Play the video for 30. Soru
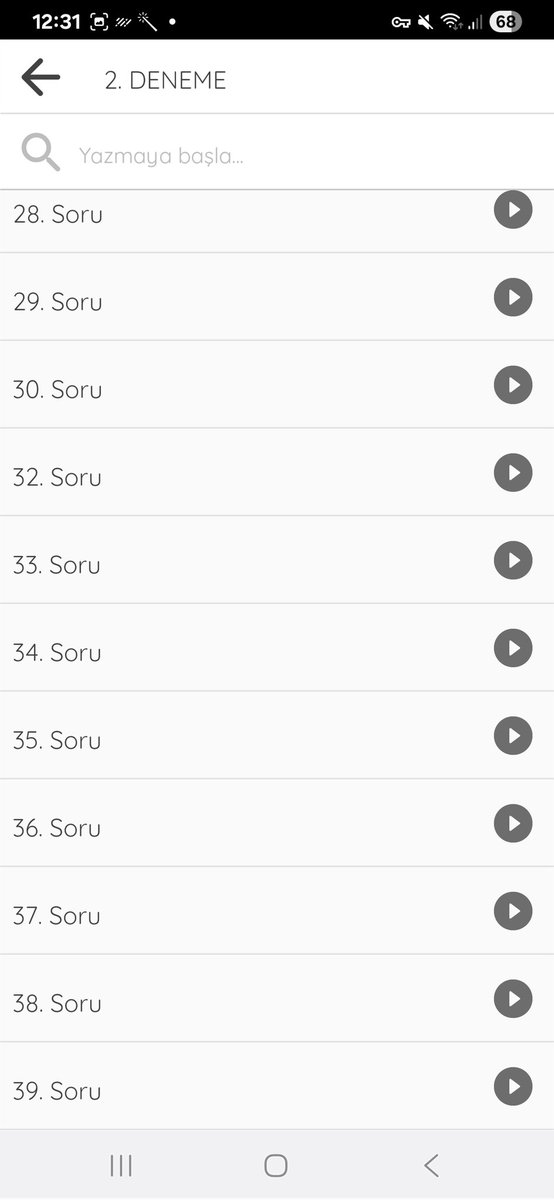The width and height of the screenshot is (554, 1200). pyautogui.click(x=513, y=385)
